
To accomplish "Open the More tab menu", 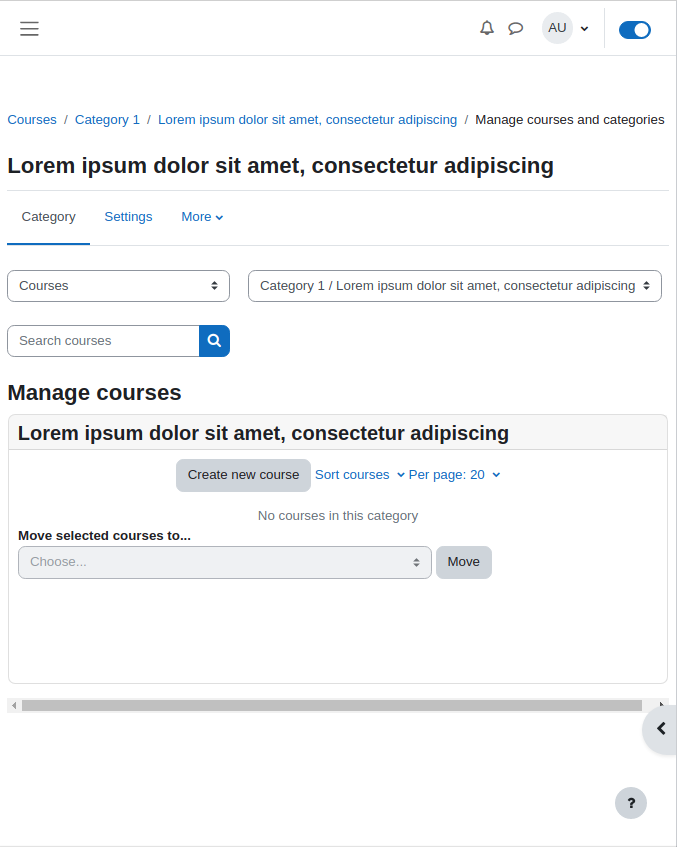I will 202,217.
